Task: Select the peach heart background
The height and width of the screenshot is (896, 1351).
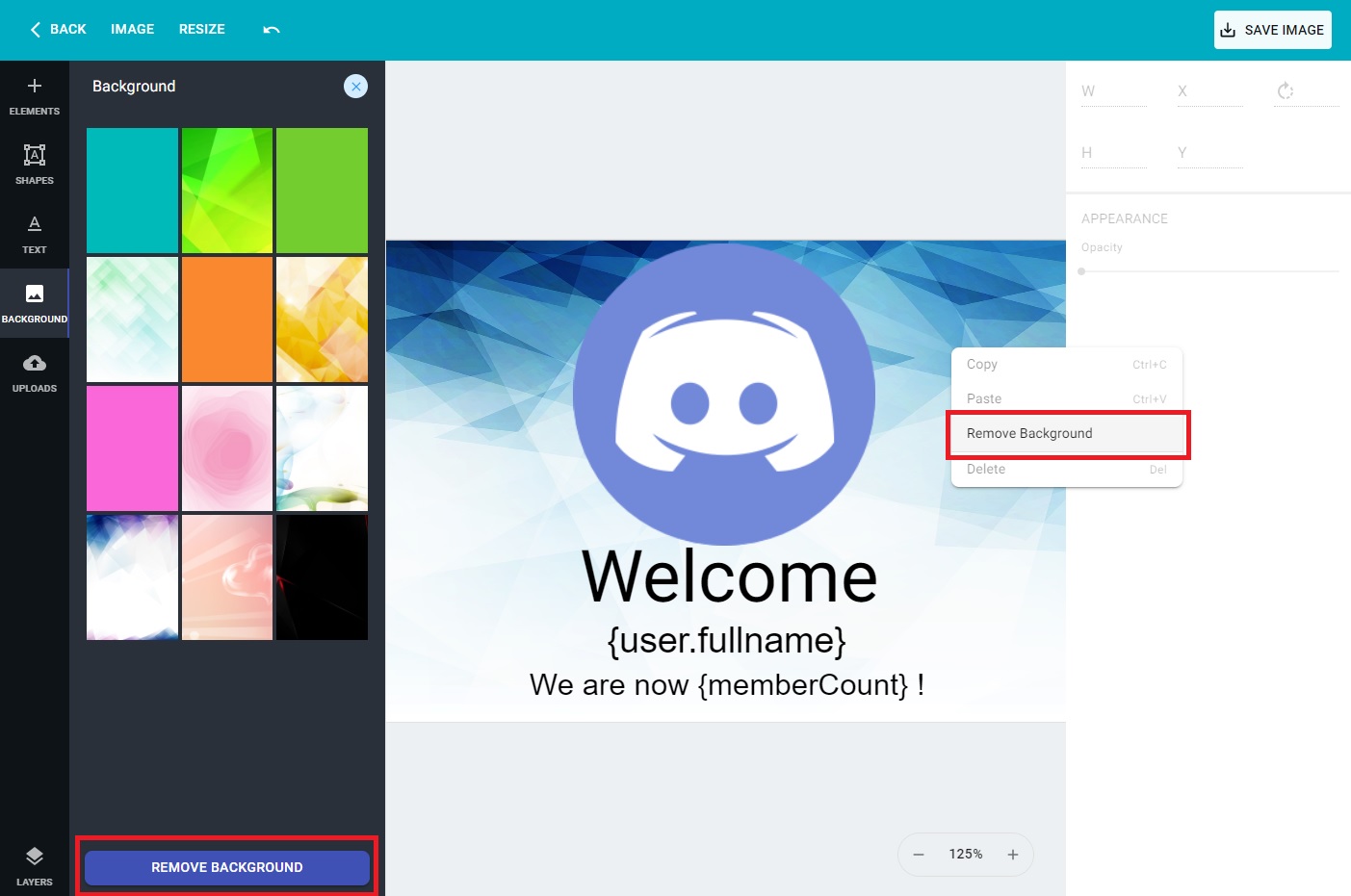Action: (227, 577)
